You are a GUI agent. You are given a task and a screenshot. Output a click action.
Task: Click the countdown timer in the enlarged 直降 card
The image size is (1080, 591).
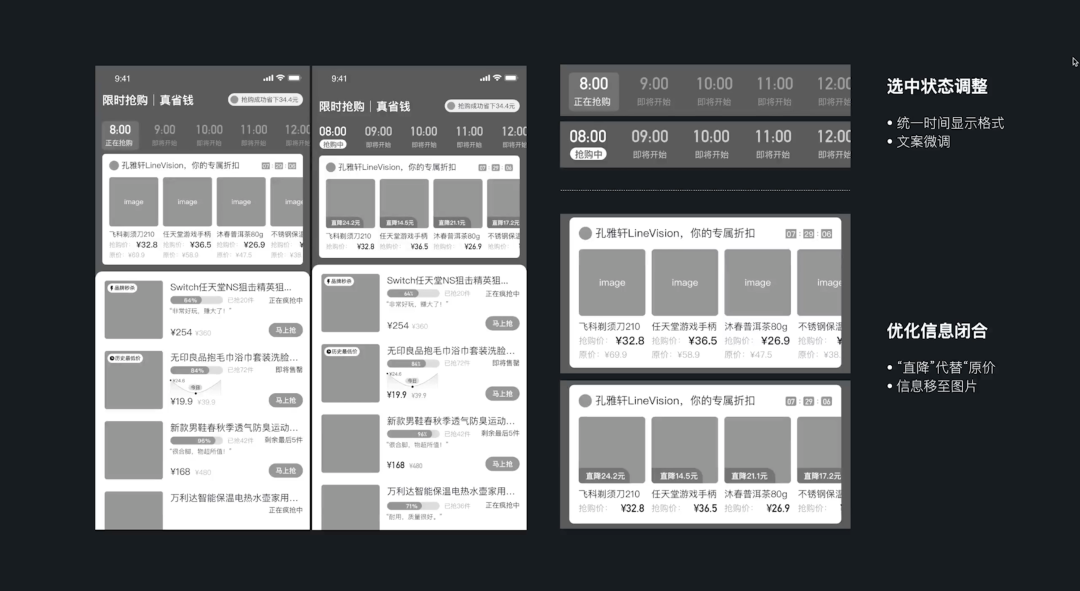tap(809, 402)
